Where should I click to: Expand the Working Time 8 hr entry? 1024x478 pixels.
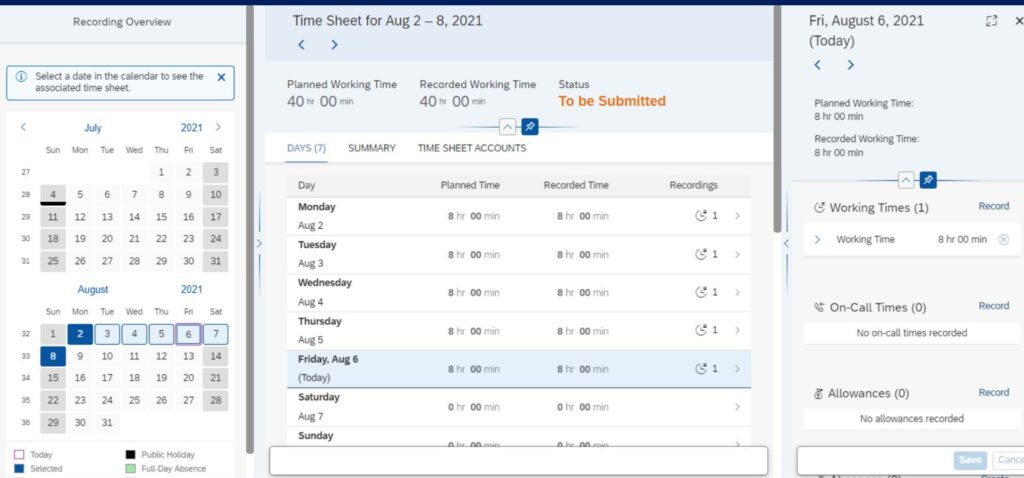point(818,240)
